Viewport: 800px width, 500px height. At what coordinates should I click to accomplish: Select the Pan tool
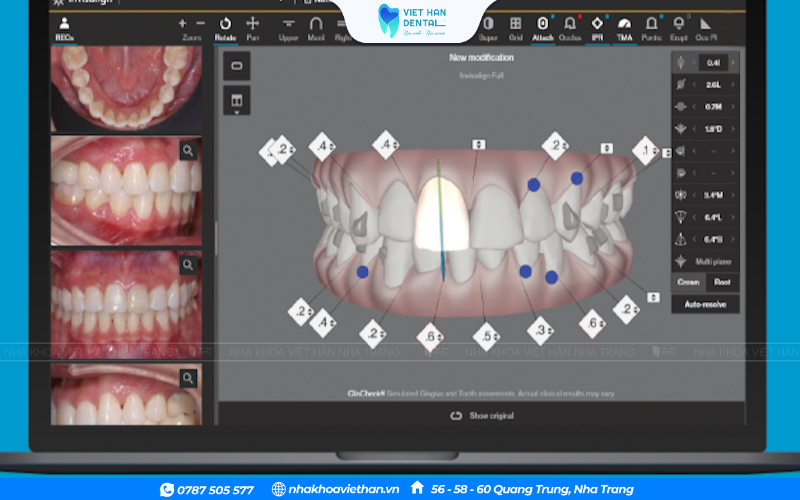click(x=253, y=26)
